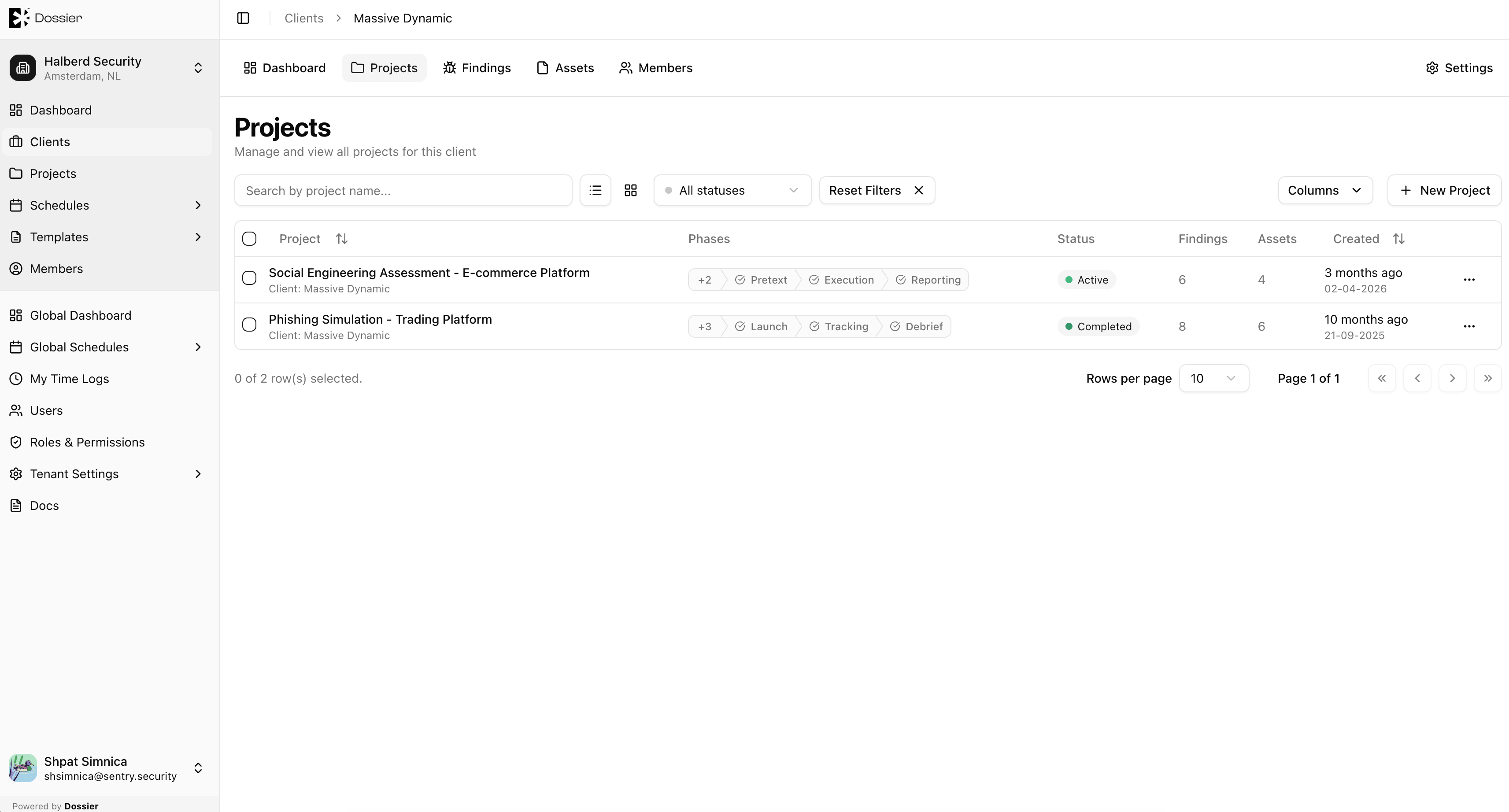
Task: Click the +3 hidden phases badge
Action: 705,326
